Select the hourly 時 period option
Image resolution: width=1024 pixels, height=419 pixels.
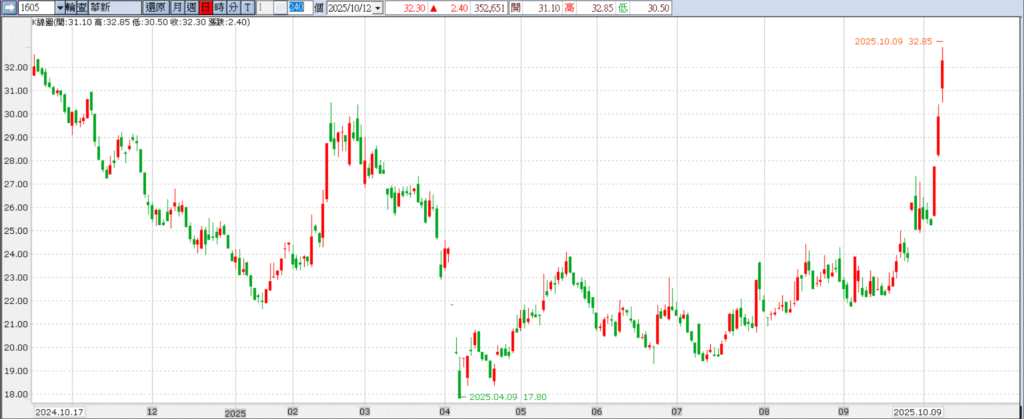pos(219,7)
